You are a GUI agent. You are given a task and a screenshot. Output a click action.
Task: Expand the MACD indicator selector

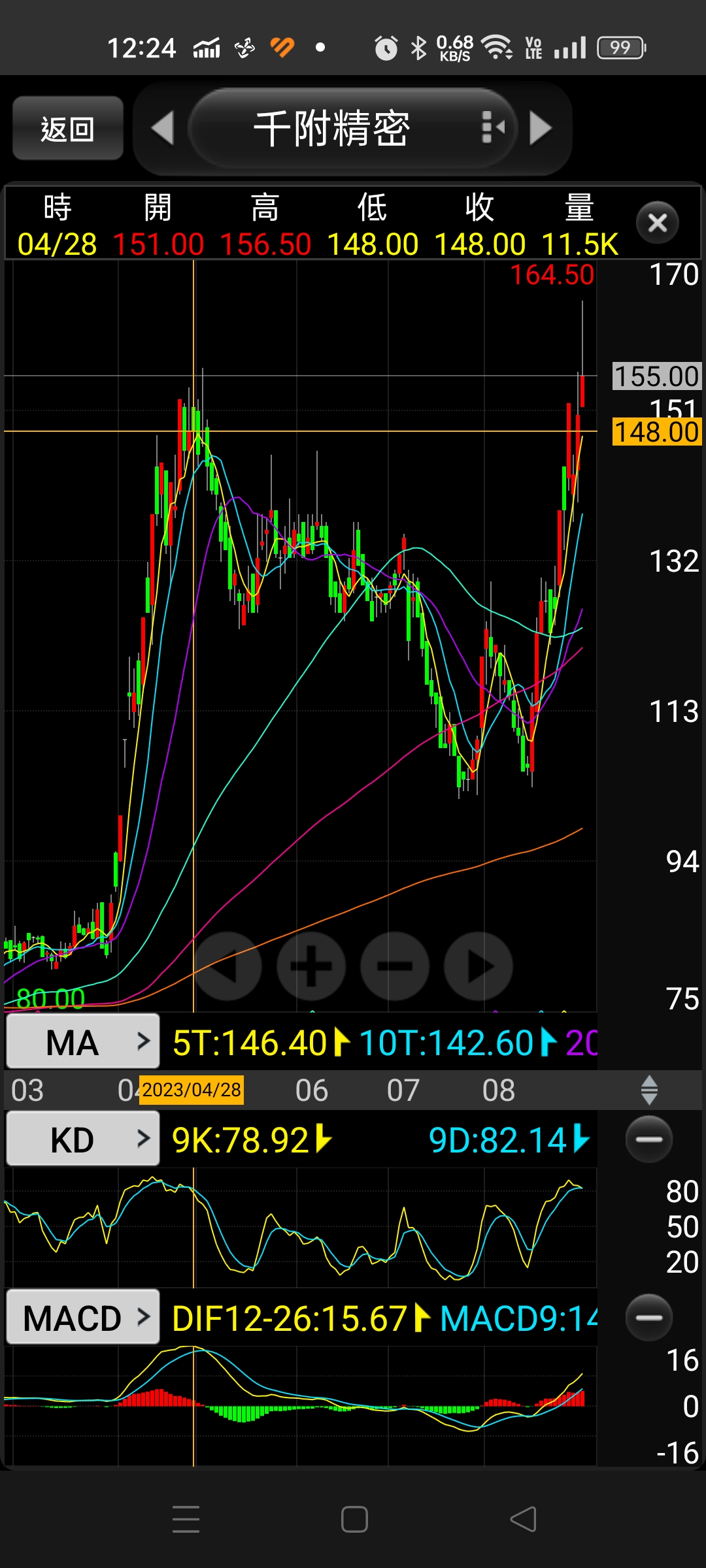point(83,1318)
